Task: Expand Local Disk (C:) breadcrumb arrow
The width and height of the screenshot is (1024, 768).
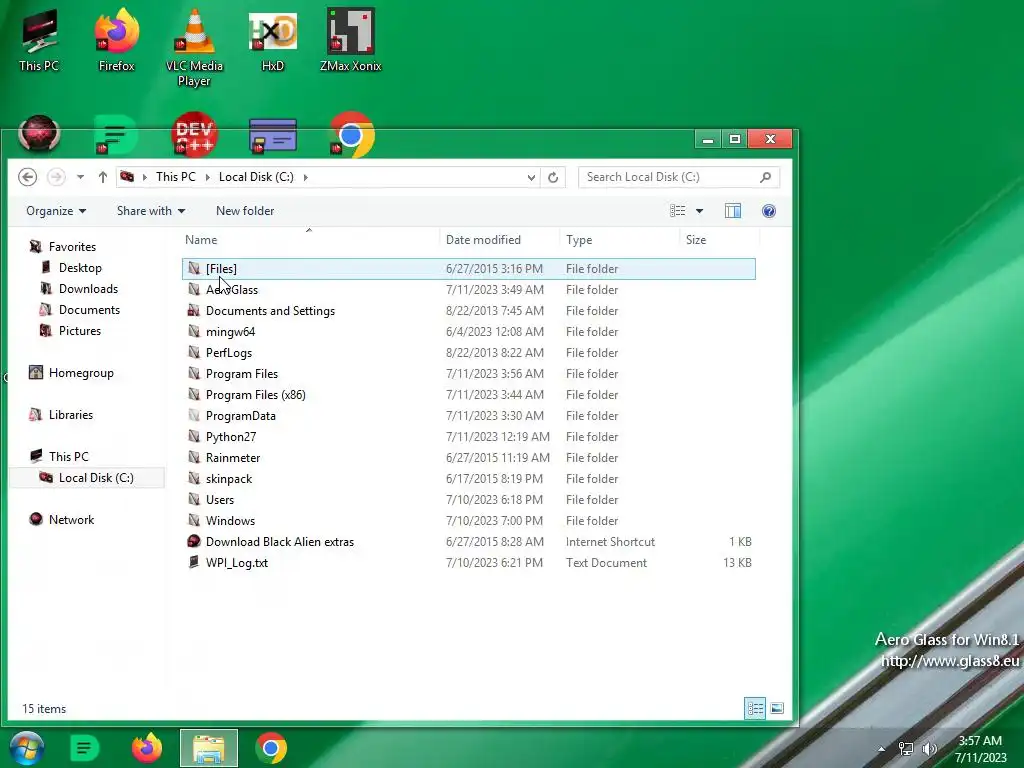Action: point(305,177)
